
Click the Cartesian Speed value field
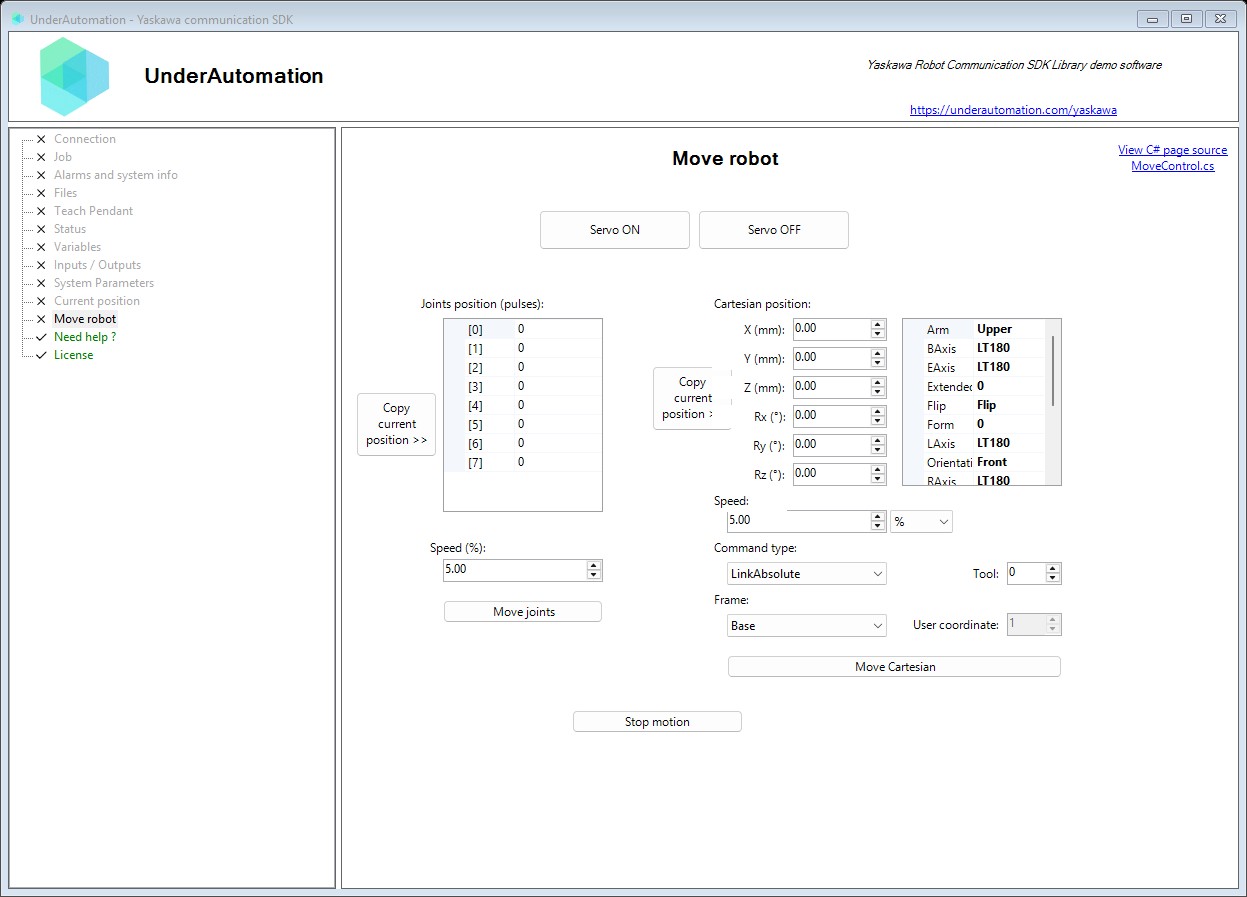(x=800, y=521)
